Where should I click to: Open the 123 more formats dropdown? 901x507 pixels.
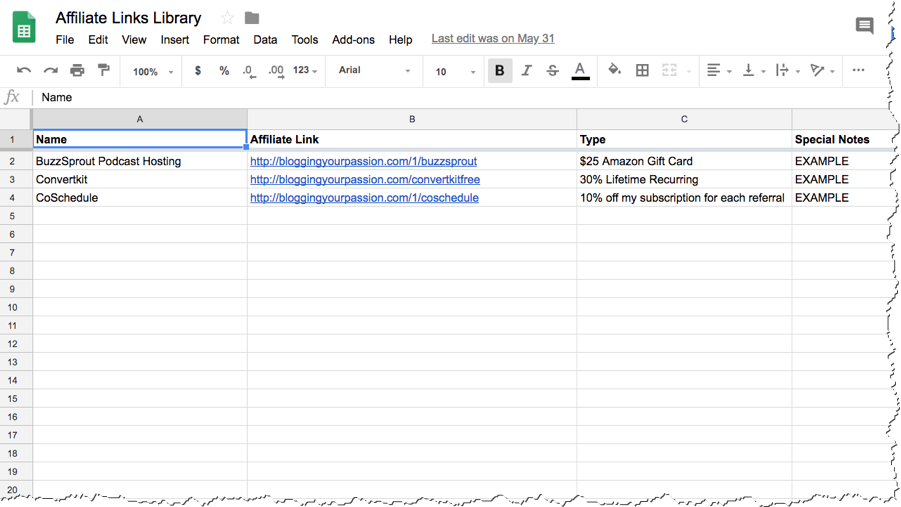(x=305, y=70)
